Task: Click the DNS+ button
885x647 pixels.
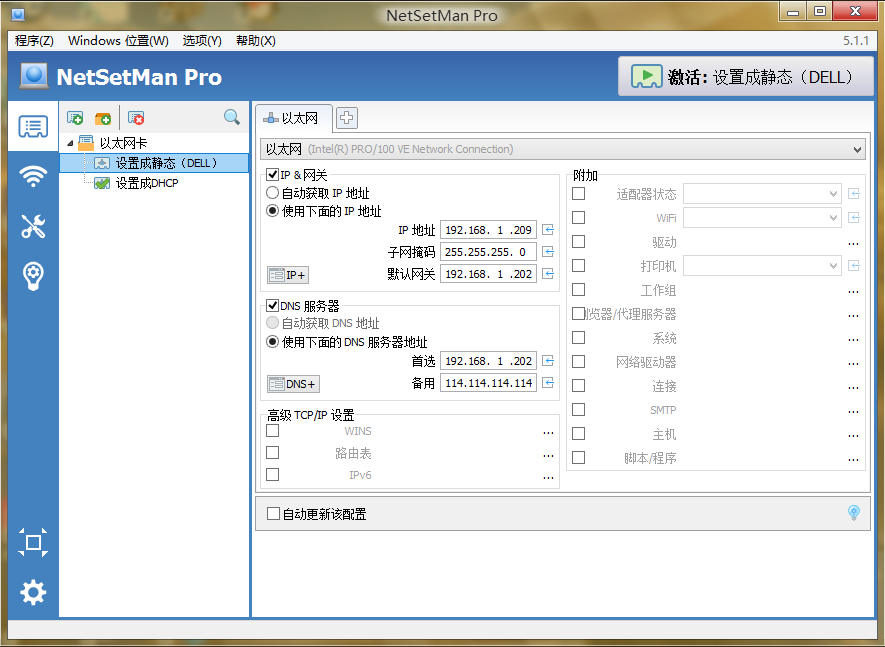Action: tap(293, 384)
